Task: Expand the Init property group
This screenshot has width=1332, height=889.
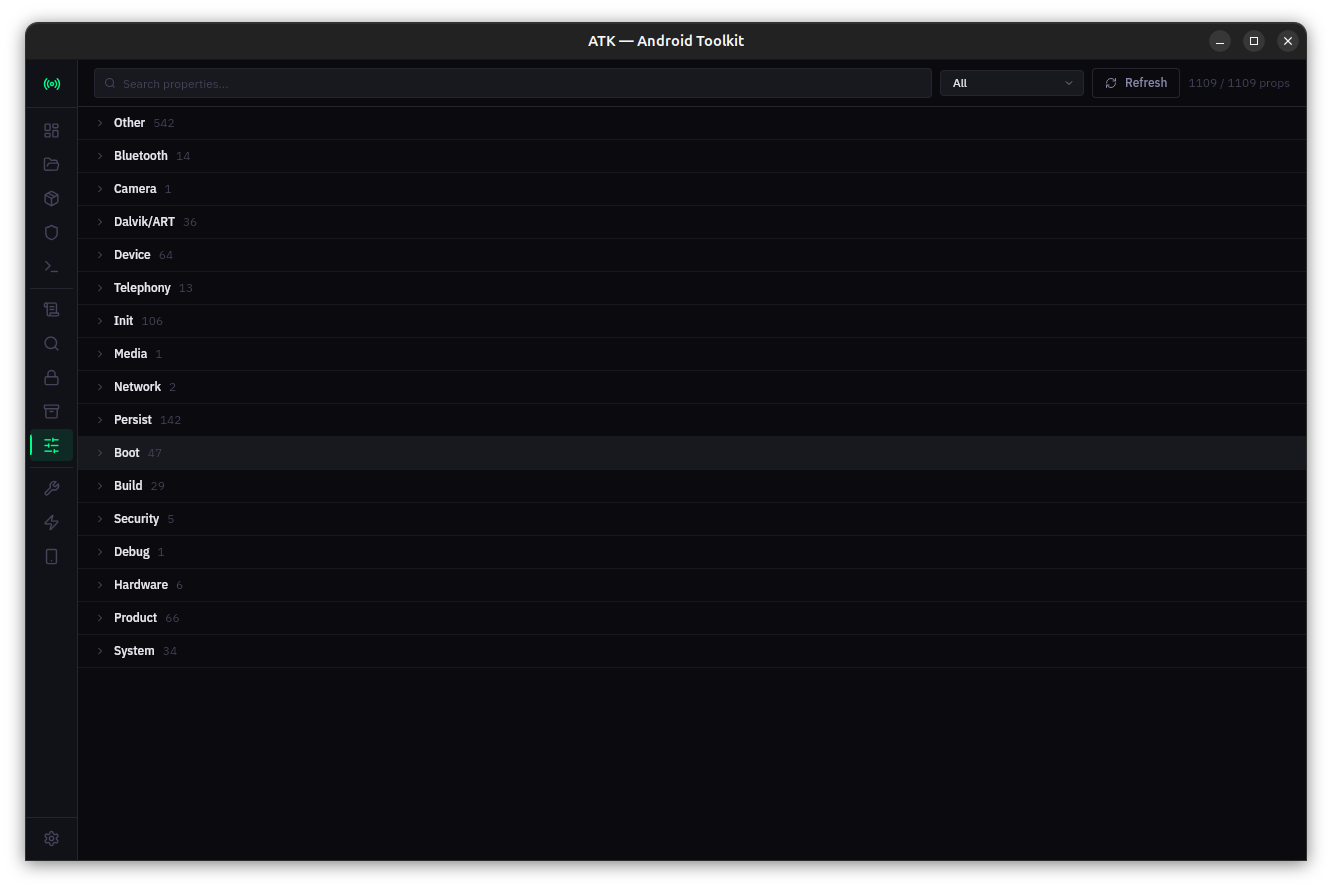Action: click(692, 321)
